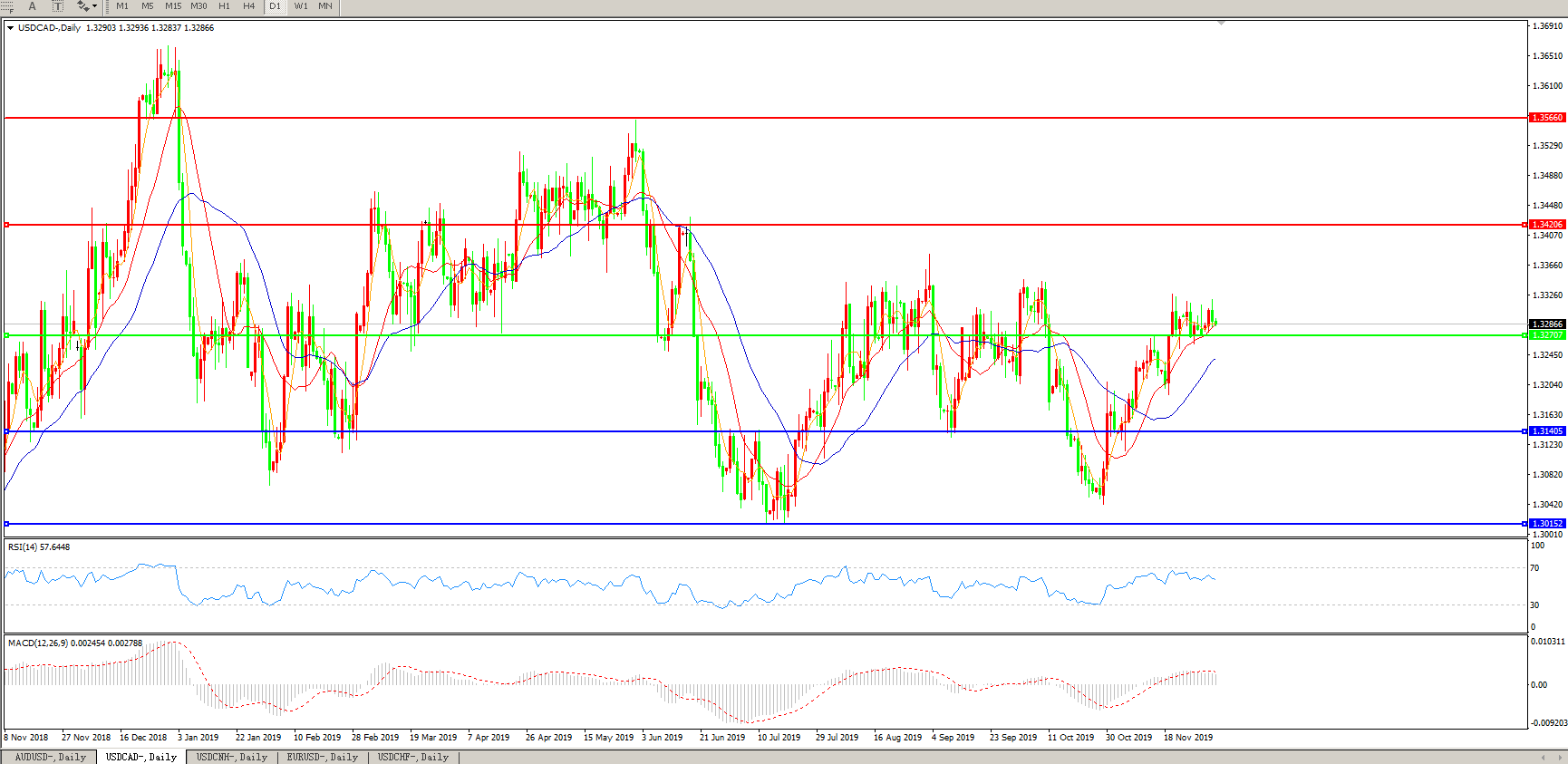Click the blue 1.31405 support level label
Viewport: 1568px width, 764px height.
point(1547,431)
